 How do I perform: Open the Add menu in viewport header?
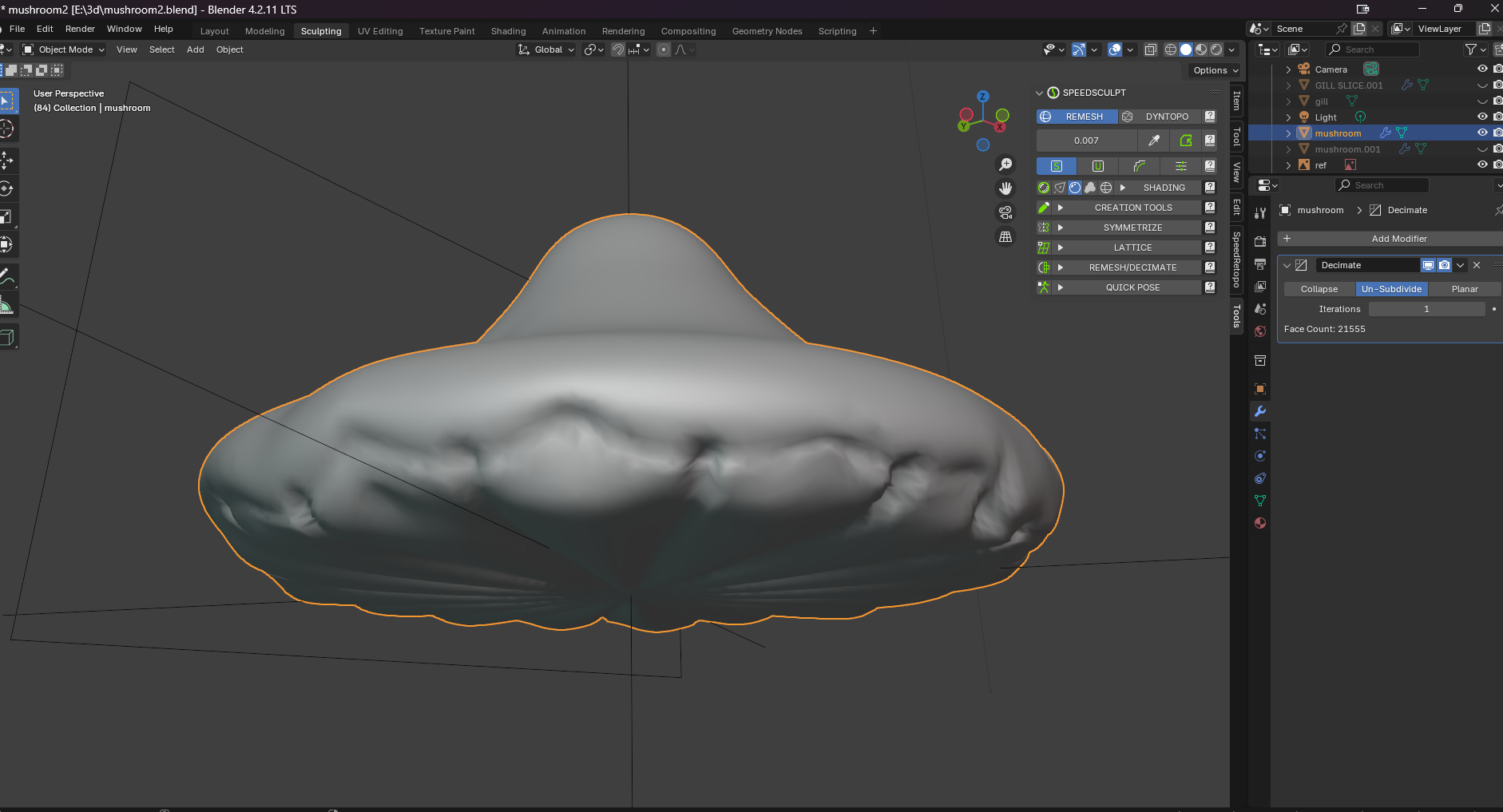pos(195,50)
